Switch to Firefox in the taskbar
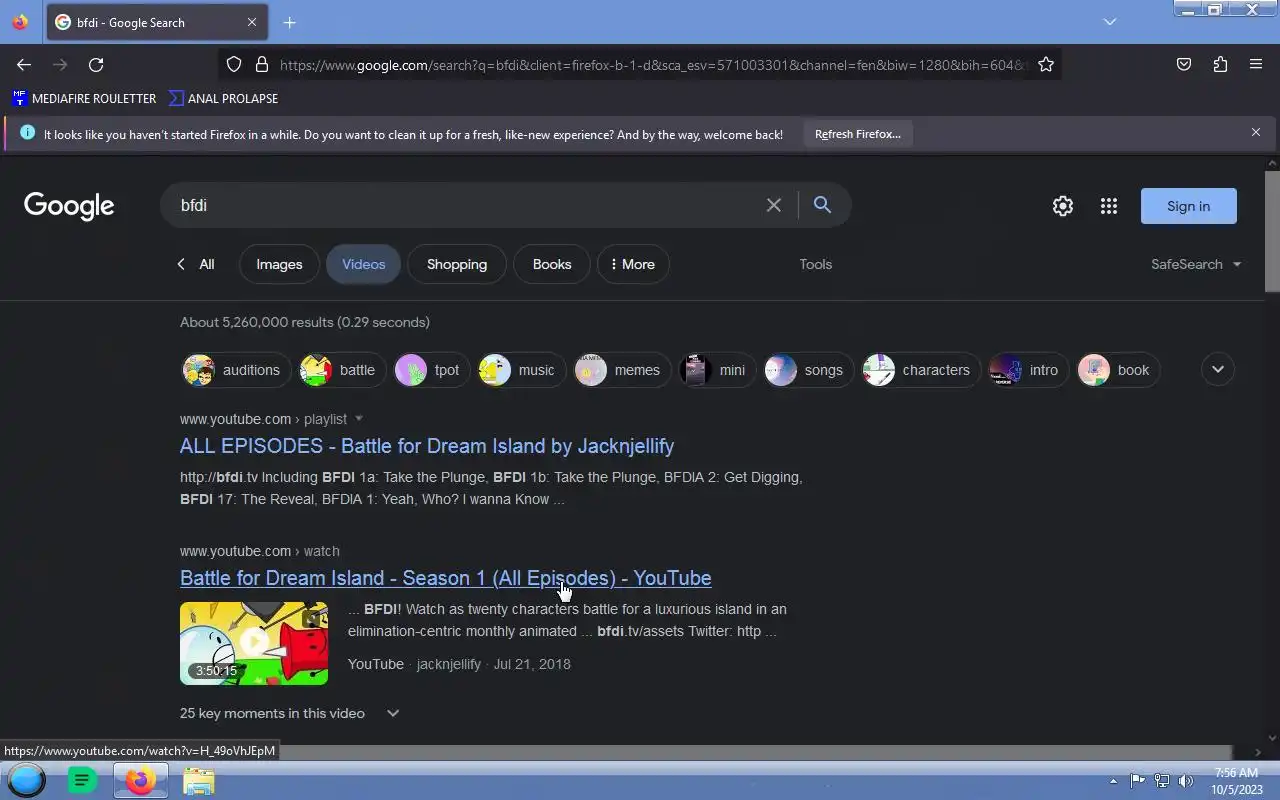Screen dimensions: 1280x800 tap(140, 780)
